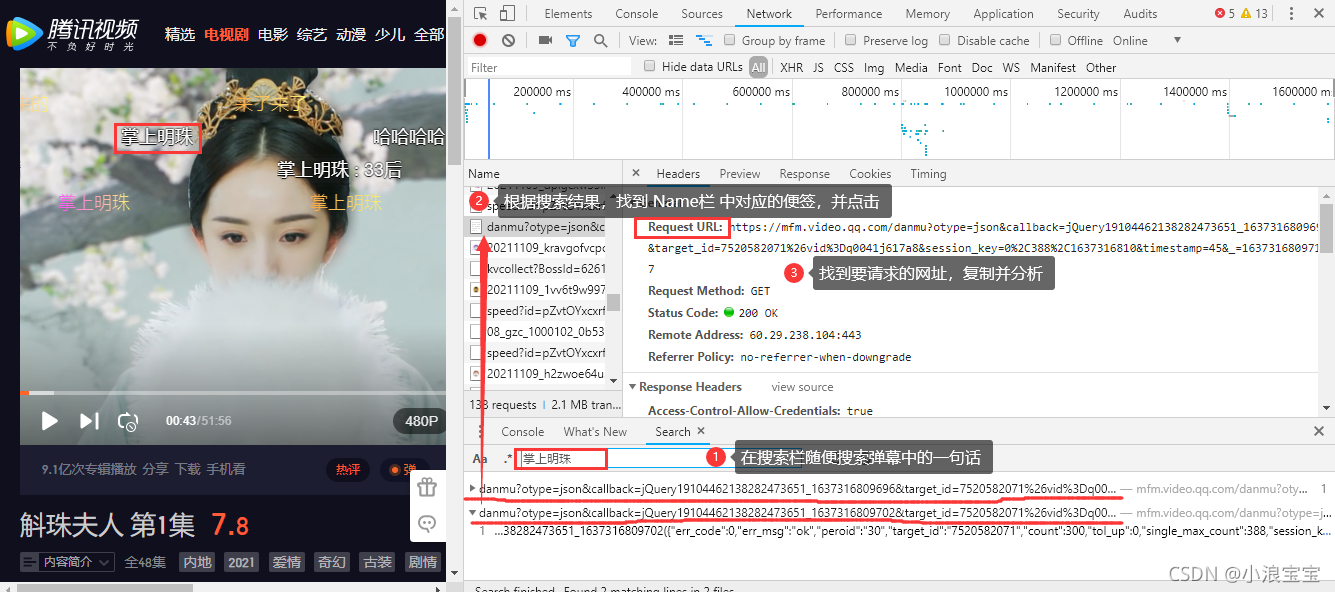
Task: Open the Elements tab
Action: (568, 14)
